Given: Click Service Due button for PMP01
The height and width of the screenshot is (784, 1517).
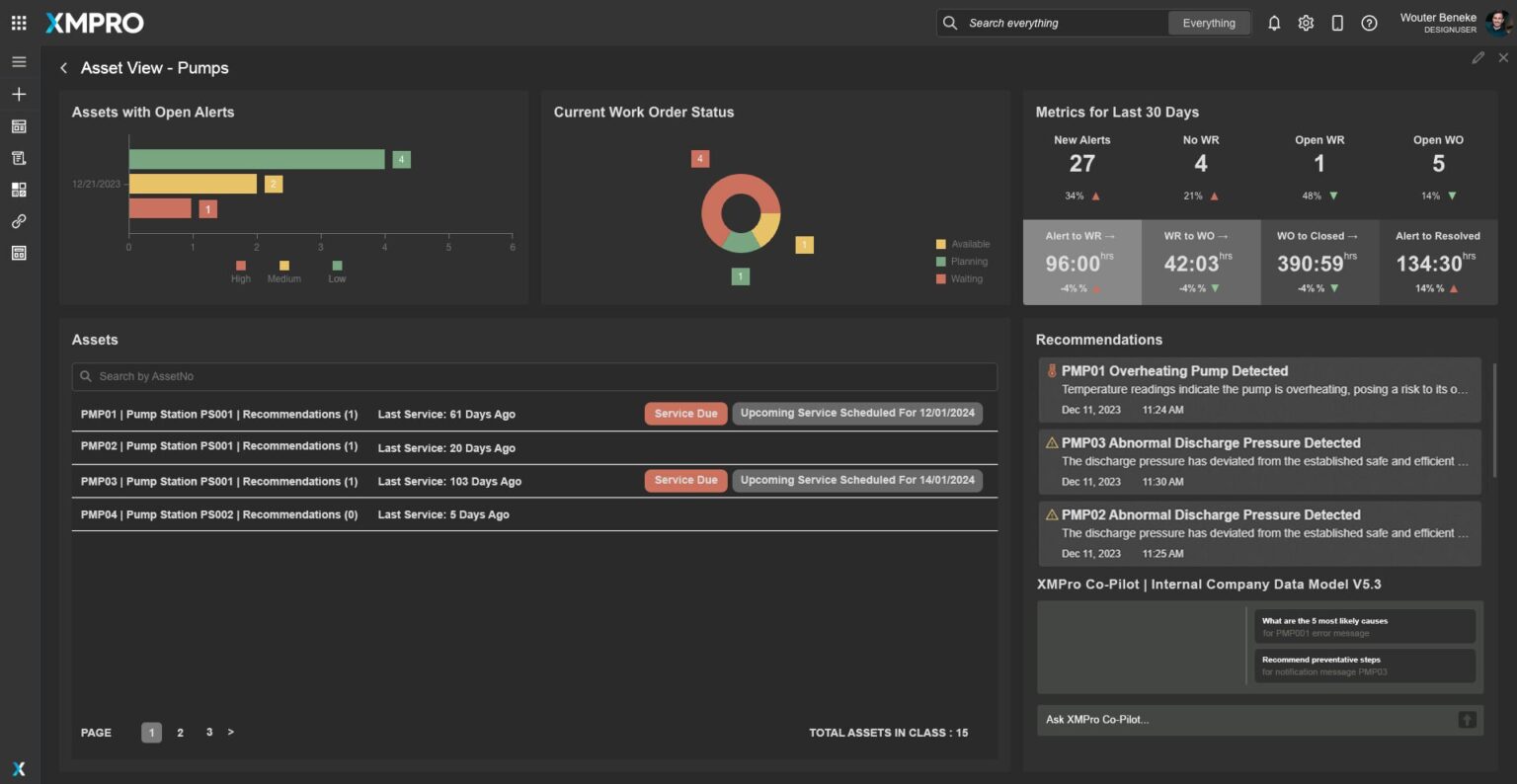Looking at the screenshot, I should 685,414.
